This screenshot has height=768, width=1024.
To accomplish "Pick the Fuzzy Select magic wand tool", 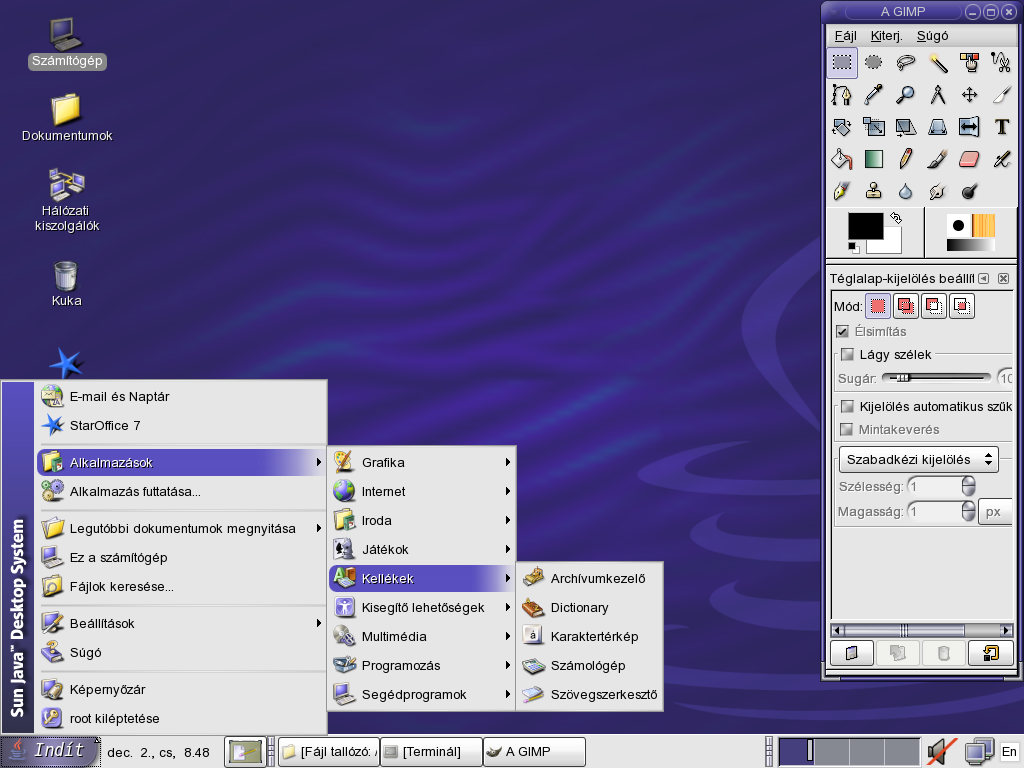I will click(x=938, y=63).
